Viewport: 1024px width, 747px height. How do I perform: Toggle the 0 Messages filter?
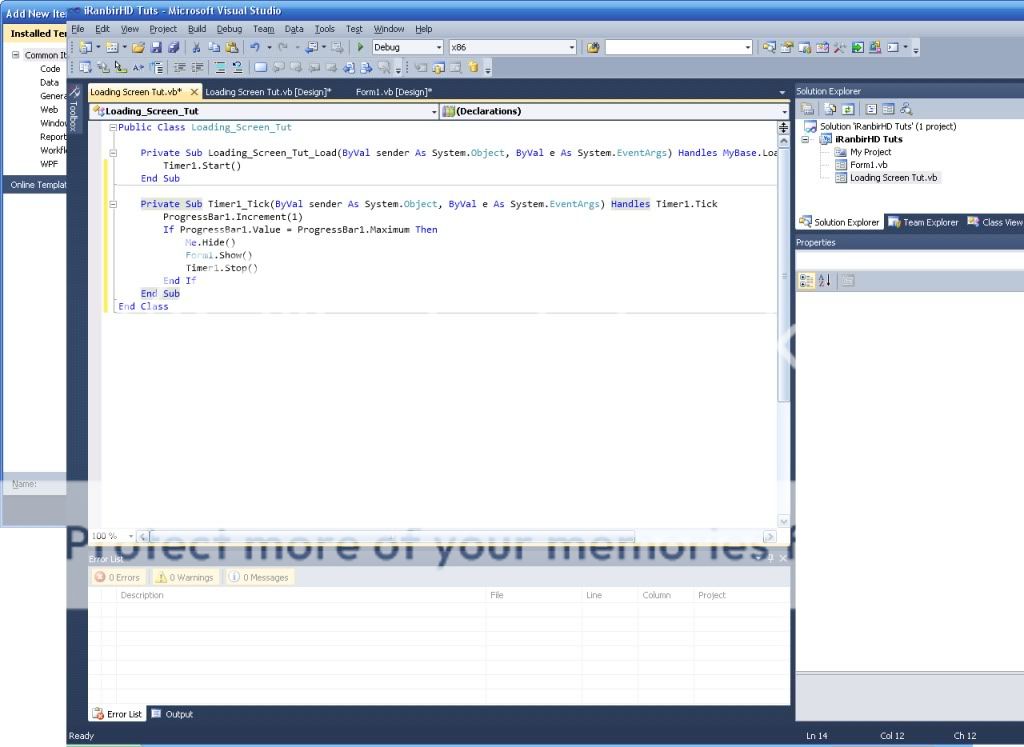point(259,577)
